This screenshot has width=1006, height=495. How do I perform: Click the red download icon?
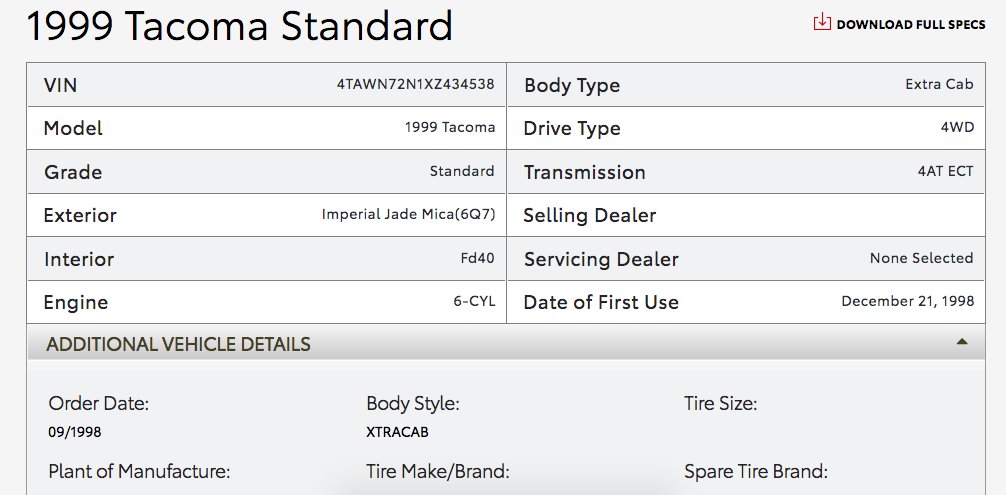point(822,22)
